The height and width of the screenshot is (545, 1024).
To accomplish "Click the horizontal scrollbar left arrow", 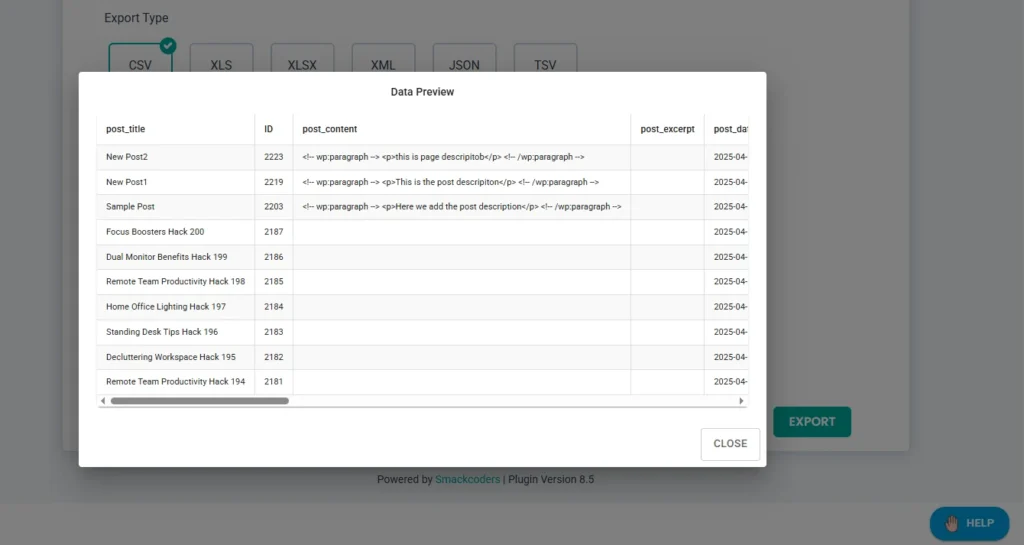I will point(103,401).
